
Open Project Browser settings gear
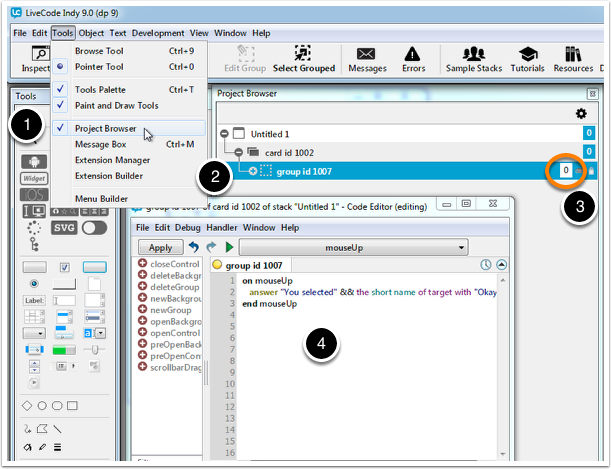point(581,114)
